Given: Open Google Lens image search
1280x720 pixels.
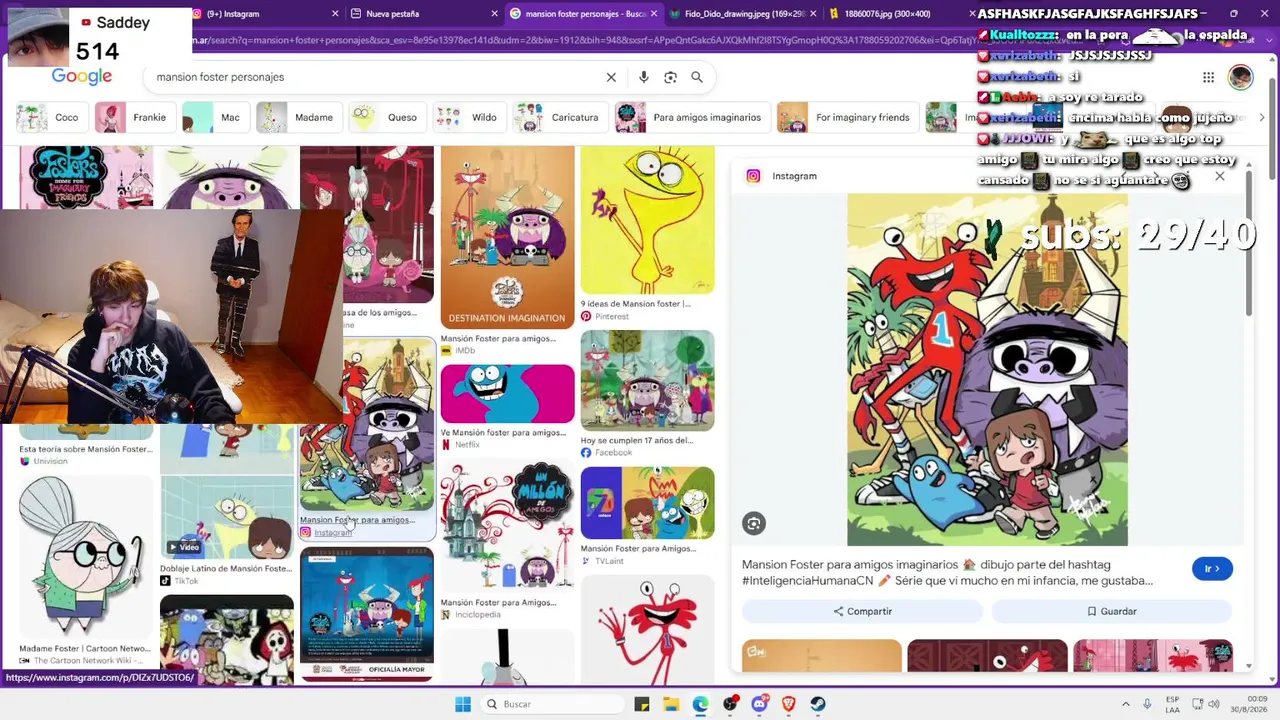Looking at the screenshot, I should (x=670, y=77).
